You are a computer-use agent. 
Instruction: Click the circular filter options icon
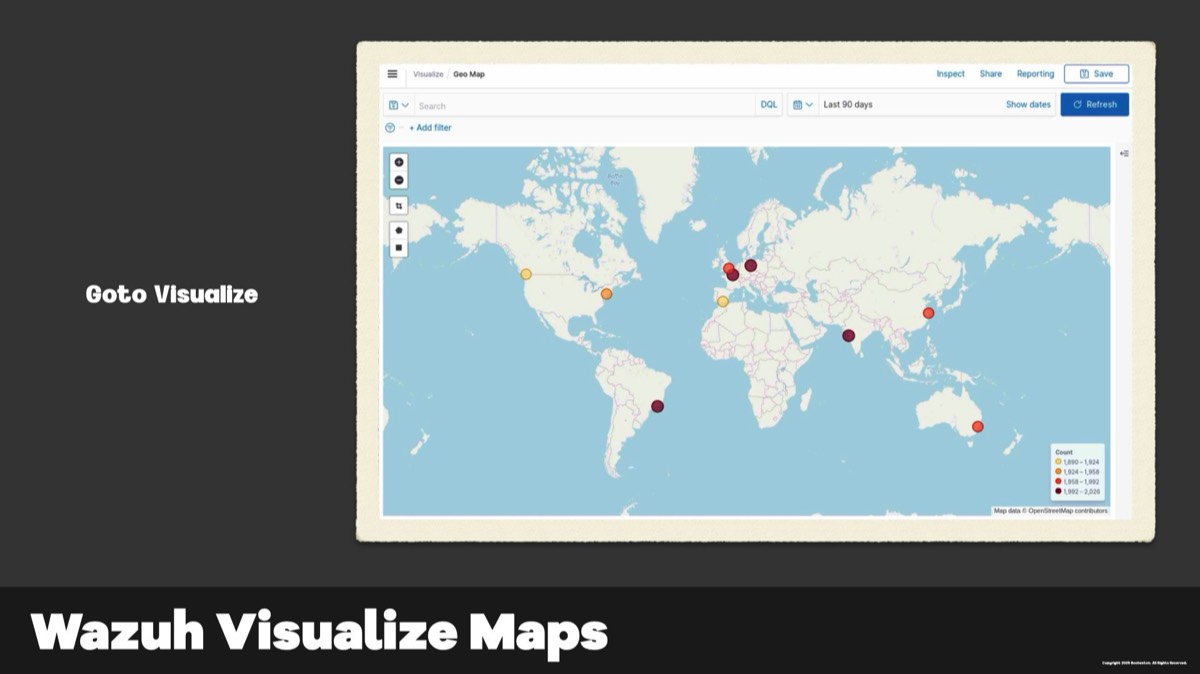click(390, 128)
